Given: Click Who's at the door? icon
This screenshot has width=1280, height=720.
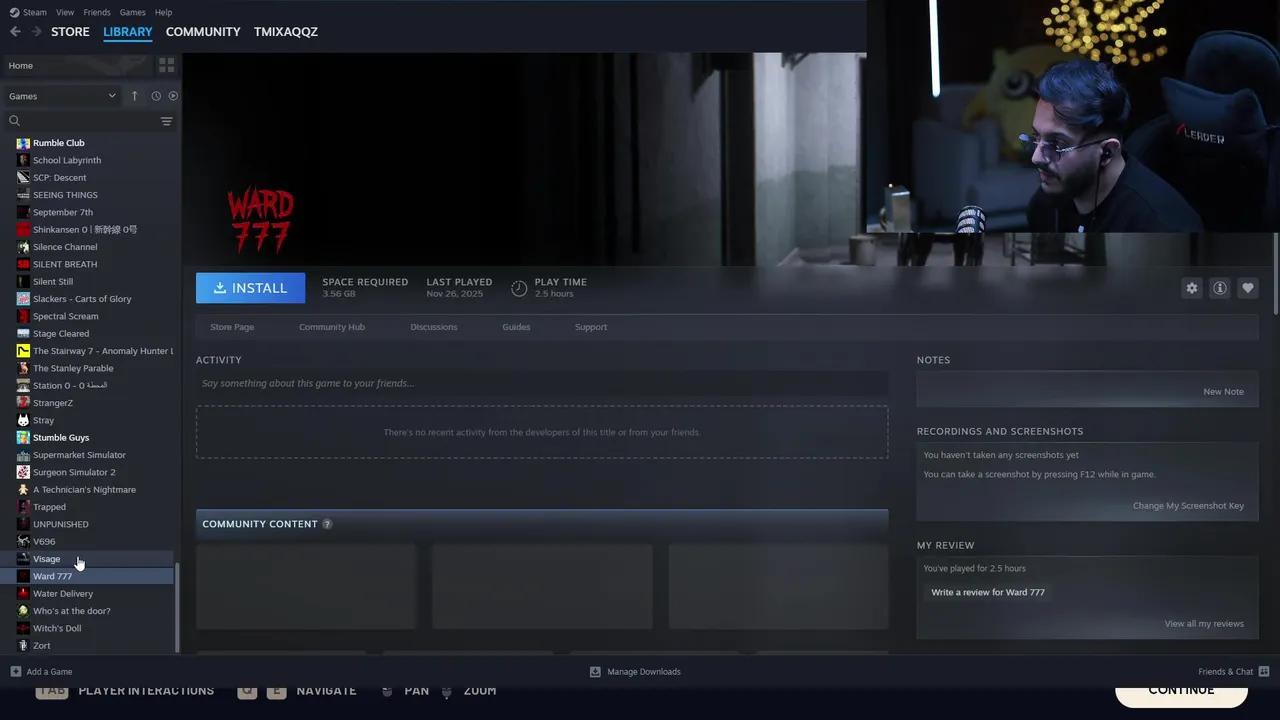Looking at the screenshot, I should 23,611.
